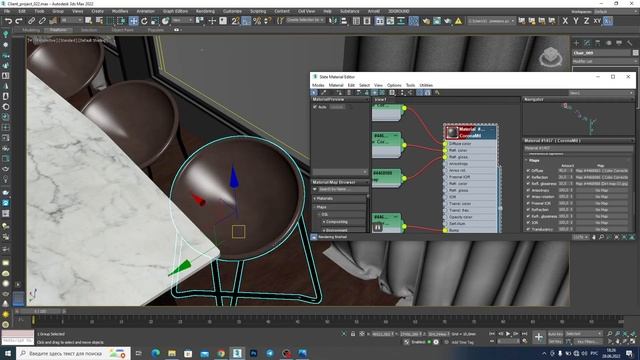Open the Options menu in Slate Material Editor
This screenshot has width=640, height=360.
click(394, 85)
